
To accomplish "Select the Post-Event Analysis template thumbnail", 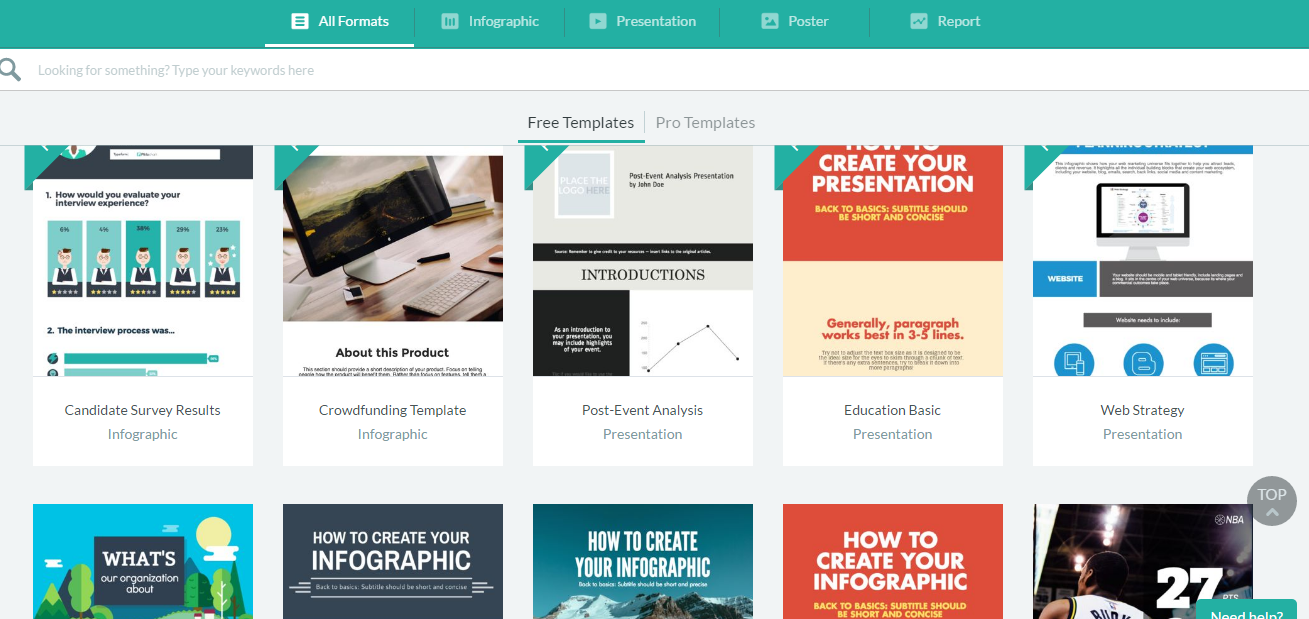I will [643, 261].
